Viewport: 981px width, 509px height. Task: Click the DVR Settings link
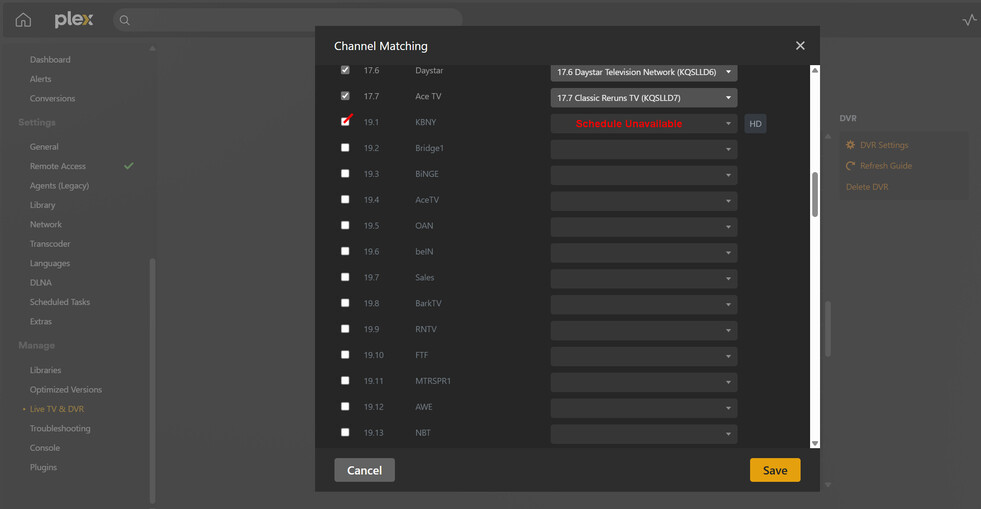coord(884,145)
